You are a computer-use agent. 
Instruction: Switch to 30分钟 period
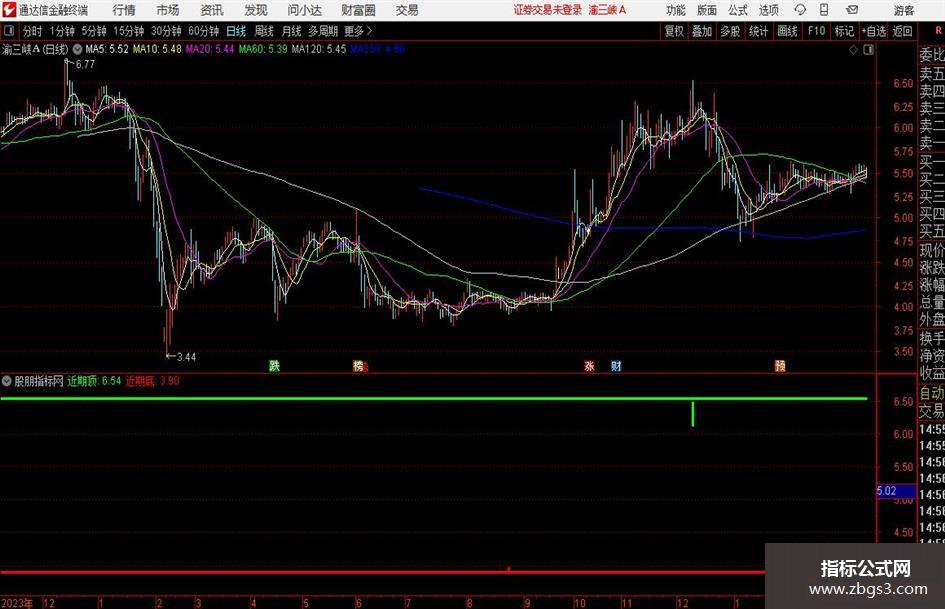166,31
